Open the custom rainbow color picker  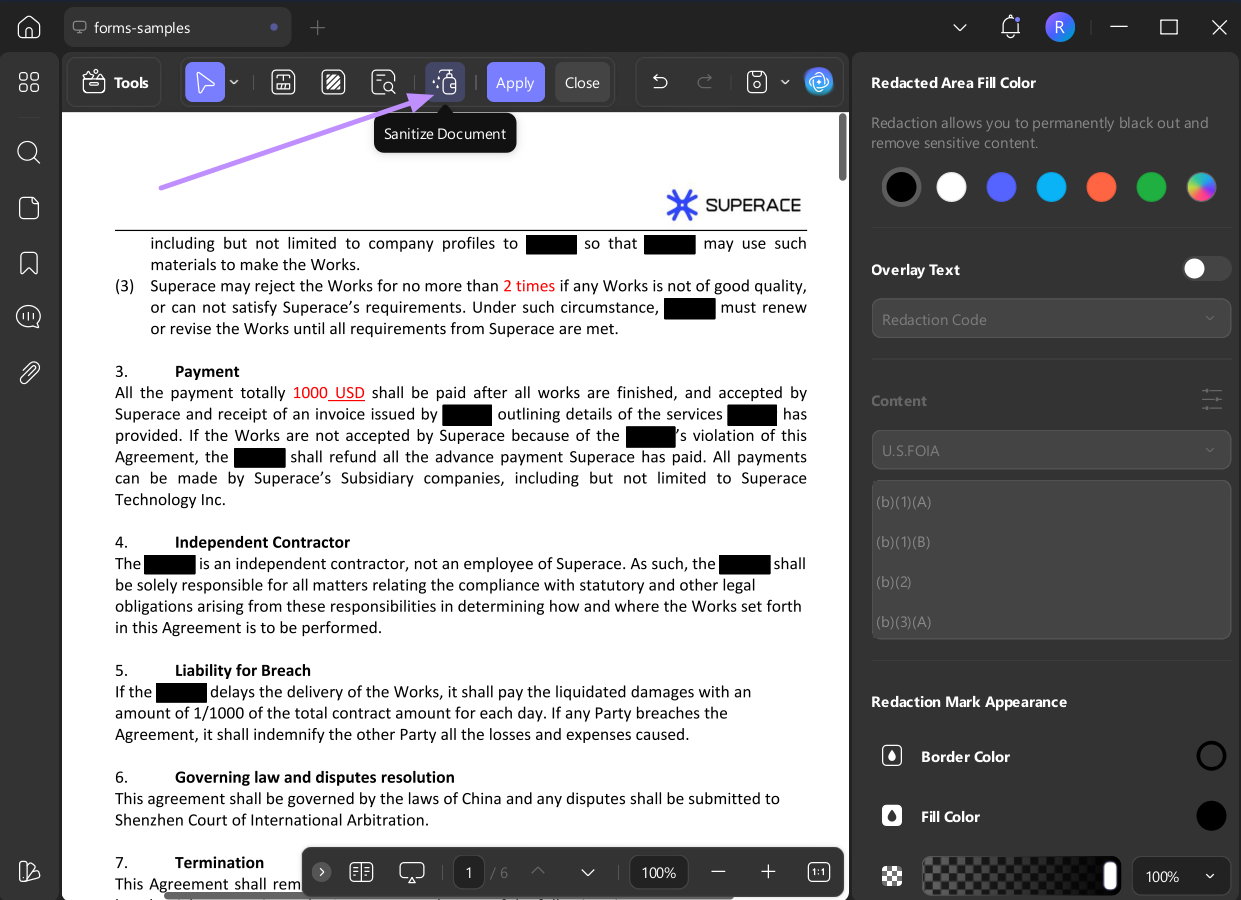tap(1201, 186)
